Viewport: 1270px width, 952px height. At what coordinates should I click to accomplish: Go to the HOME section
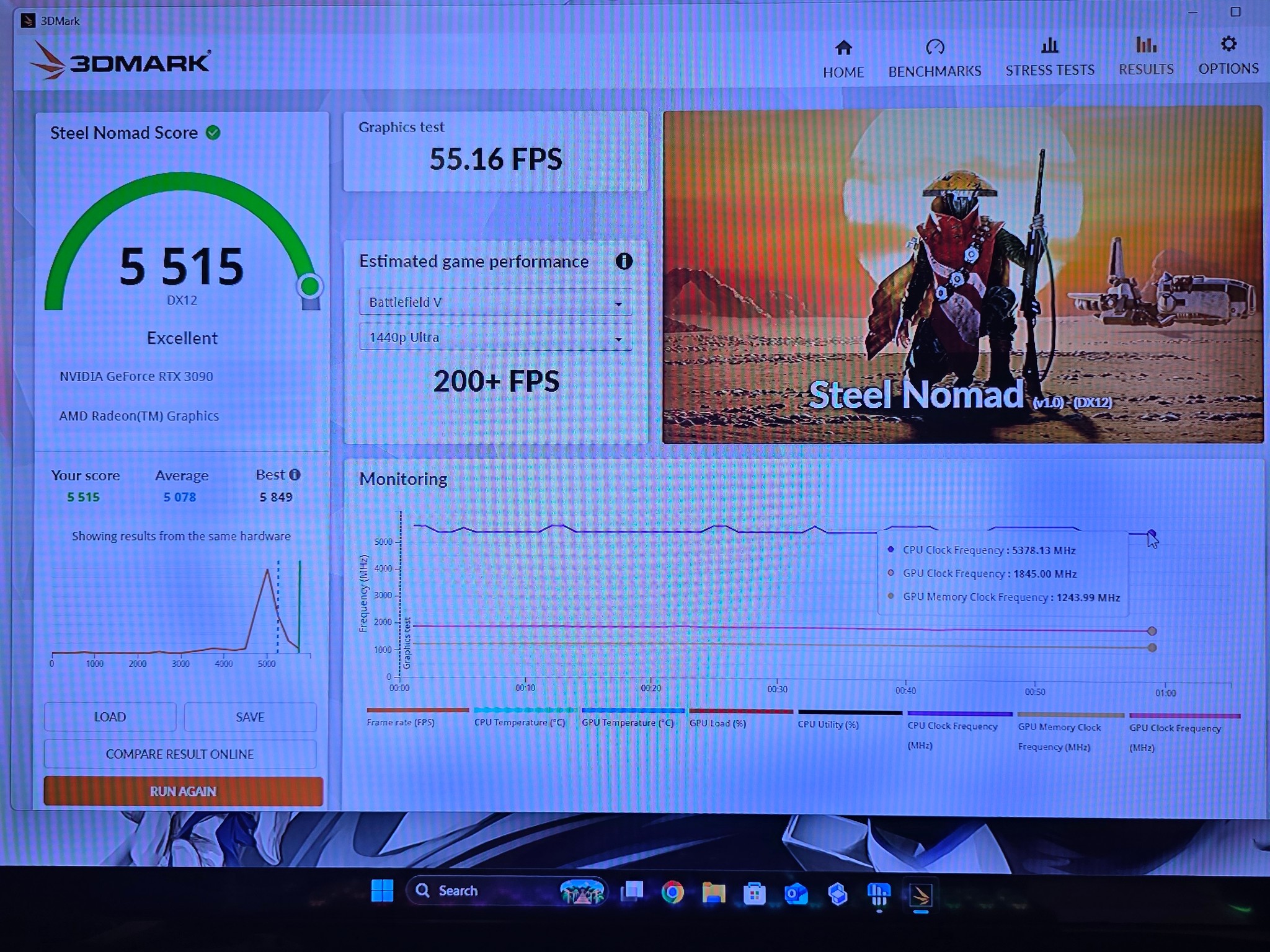pos(843,59)
